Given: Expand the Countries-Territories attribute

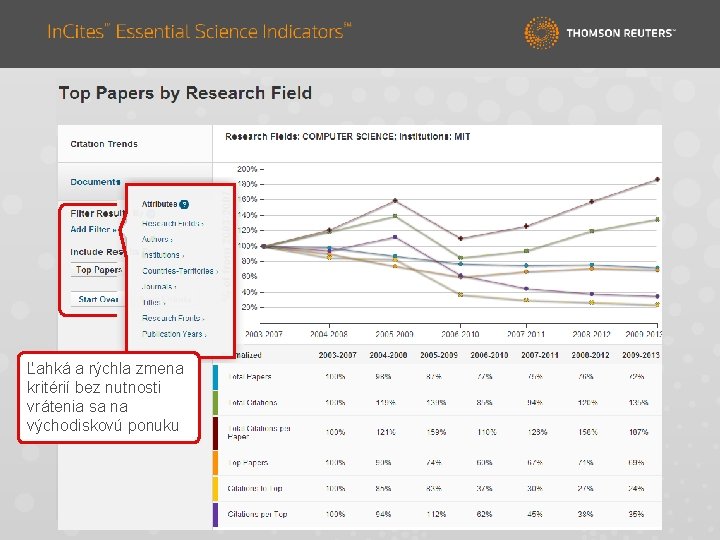Looking at the screenshot, I should (x=179, y=271).
